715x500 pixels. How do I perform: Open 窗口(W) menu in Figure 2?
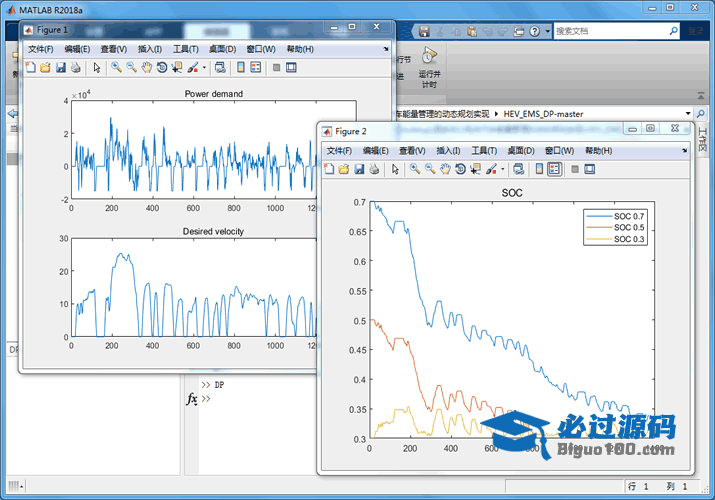(x=559, y=150)
